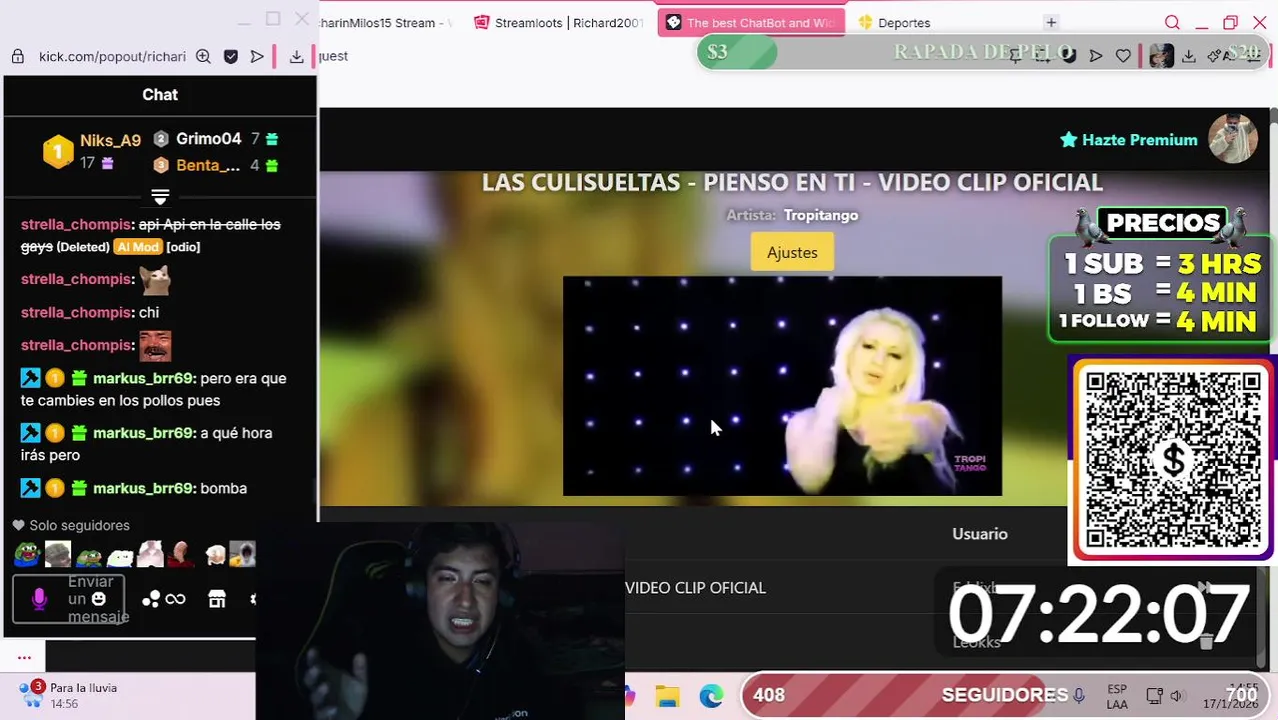Screen dimensions: 1278x720
Task: Open downloads icon in popout chat window
Action: pyautogui.click(x=296, y=56)
